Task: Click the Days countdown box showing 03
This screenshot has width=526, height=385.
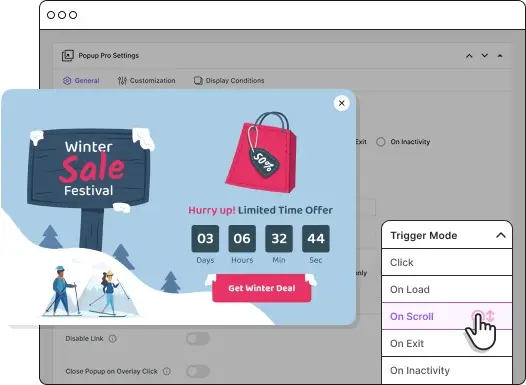Action: [205, 238]
